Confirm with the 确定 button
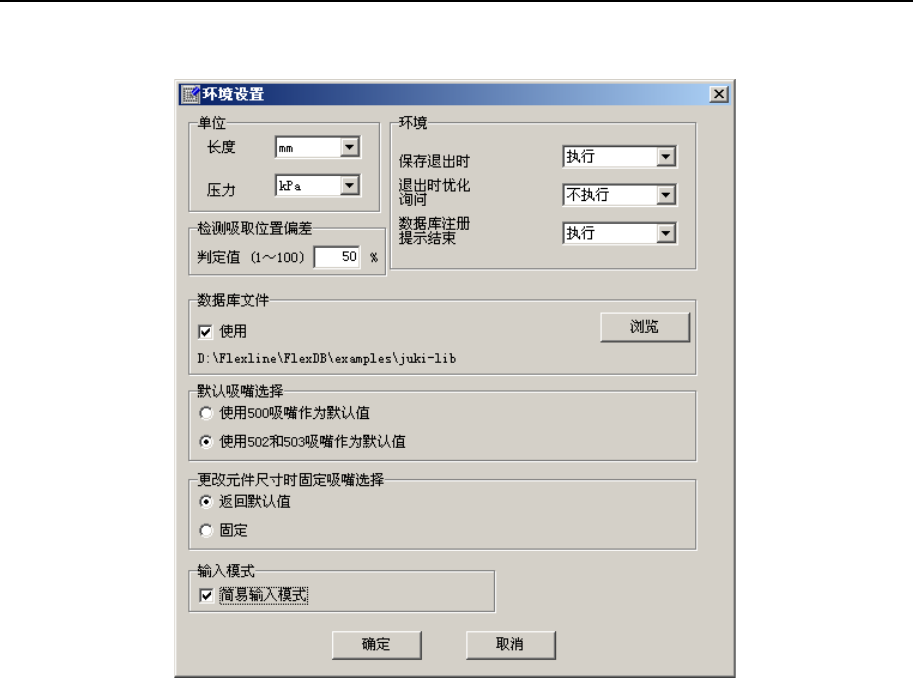Image resolution: width=913 pixels, height=678 pixels. 376,645
